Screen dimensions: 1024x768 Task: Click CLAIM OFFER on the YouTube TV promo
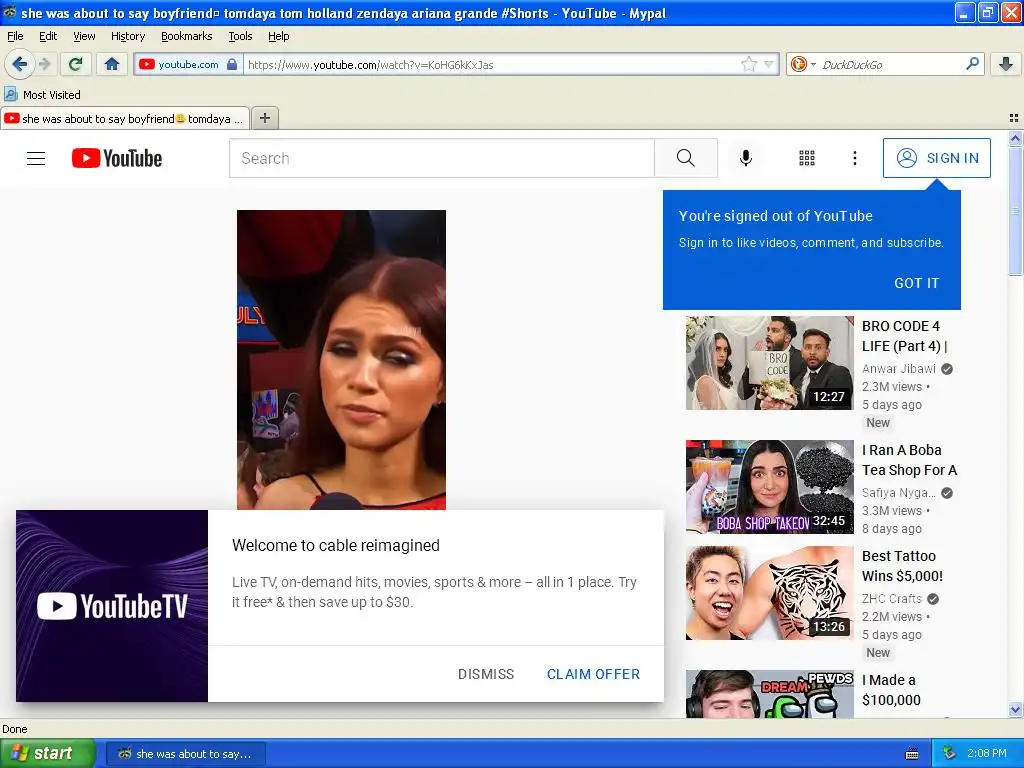[x=593, y=674]
